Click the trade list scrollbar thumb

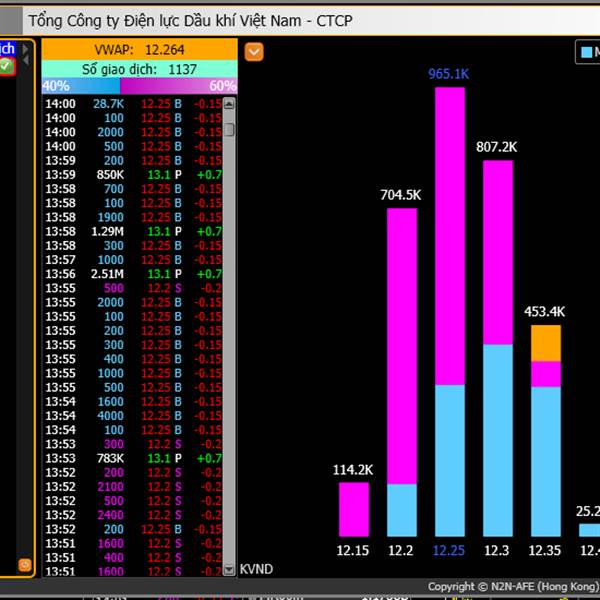pos(229,129)
